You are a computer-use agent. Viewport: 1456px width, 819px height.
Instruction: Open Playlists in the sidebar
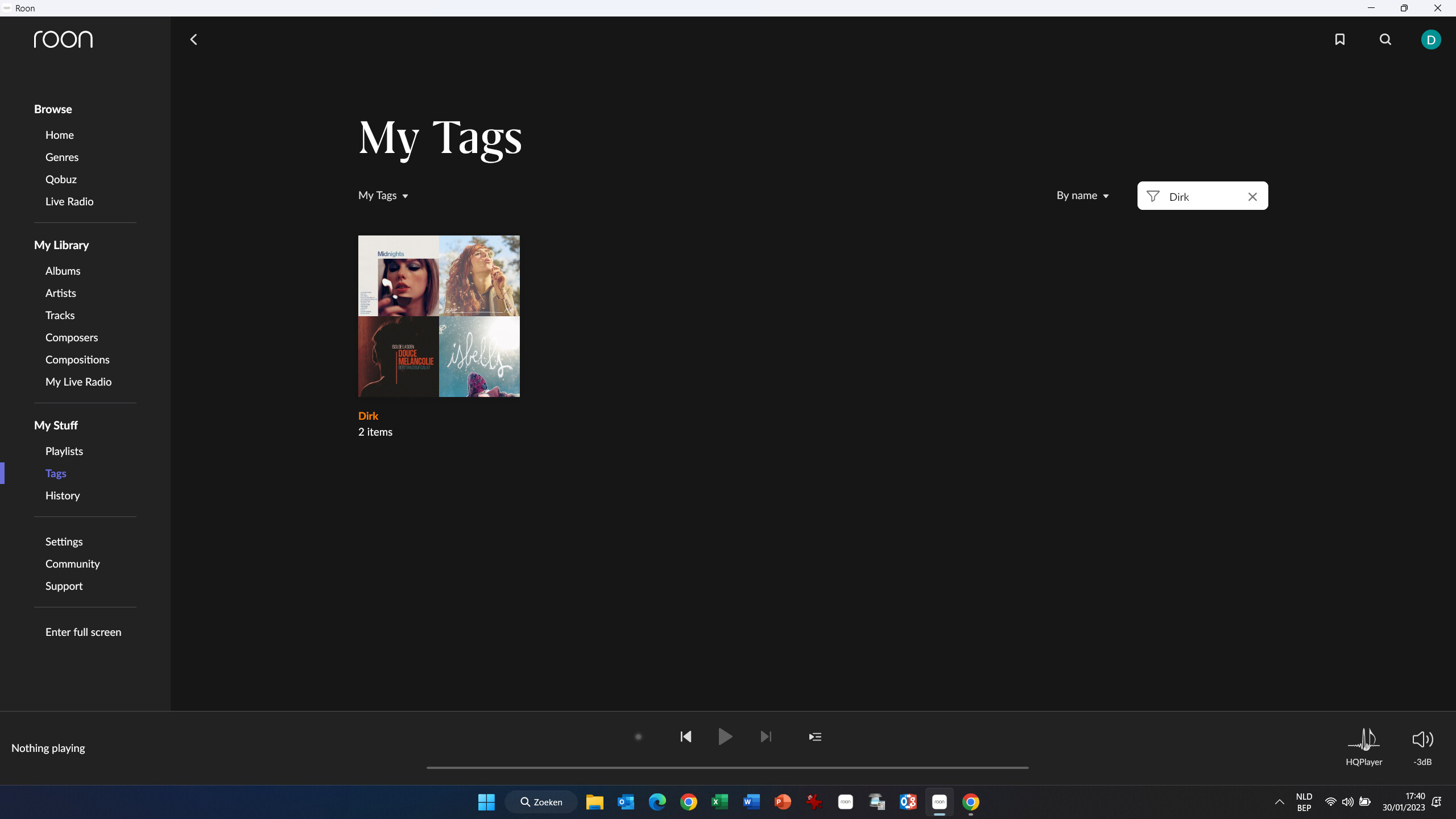(64, 451)
